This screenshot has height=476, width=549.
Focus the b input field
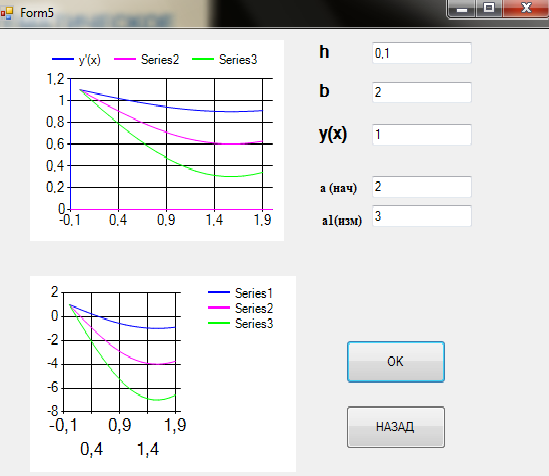pyautogui.click(x=422, y=92)
